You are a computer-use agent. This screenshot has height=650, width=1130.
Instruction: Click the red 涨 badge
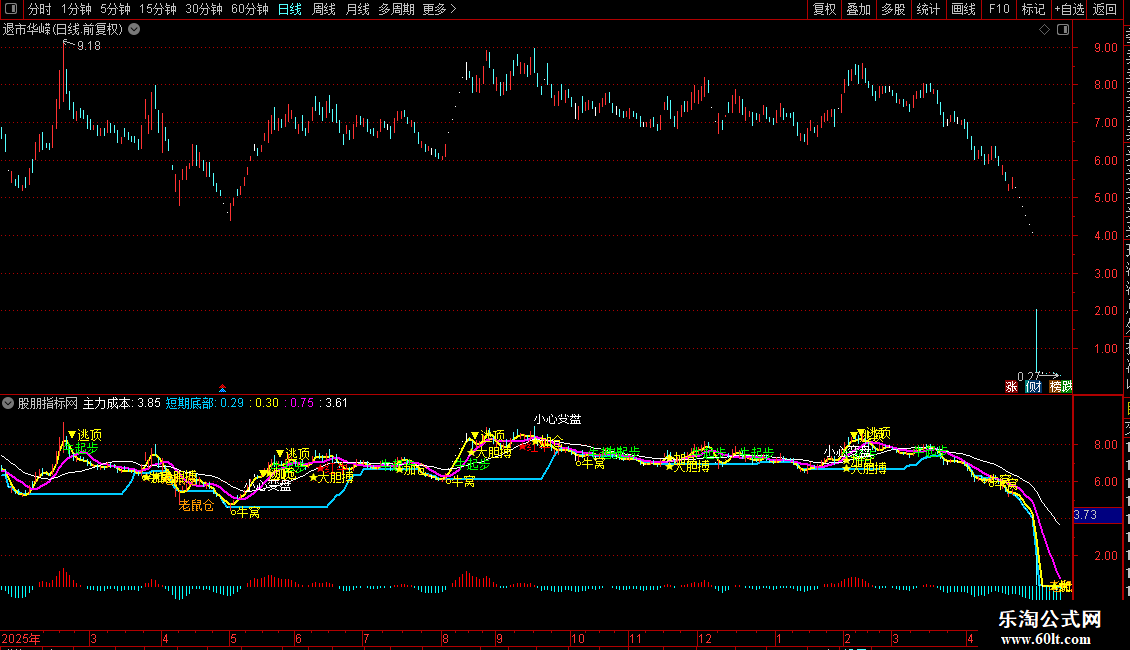(1011, 387)
